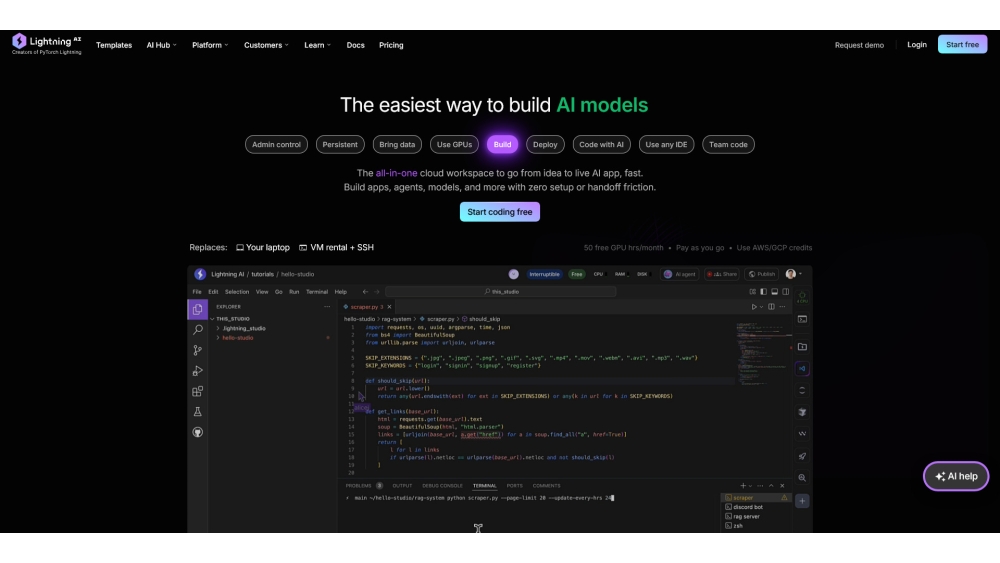Click the 4 CPU machine icon in the Studio right sidebar
This screenshot has width=1000, height=563.
(x=802, y=297)
